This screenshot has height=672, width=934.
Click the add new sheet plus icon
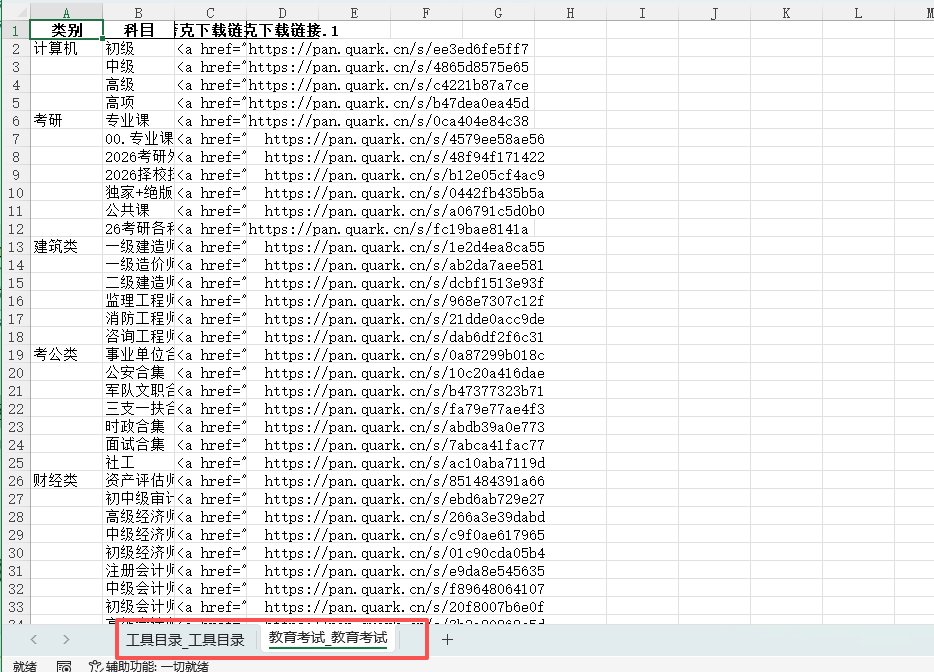447,639
